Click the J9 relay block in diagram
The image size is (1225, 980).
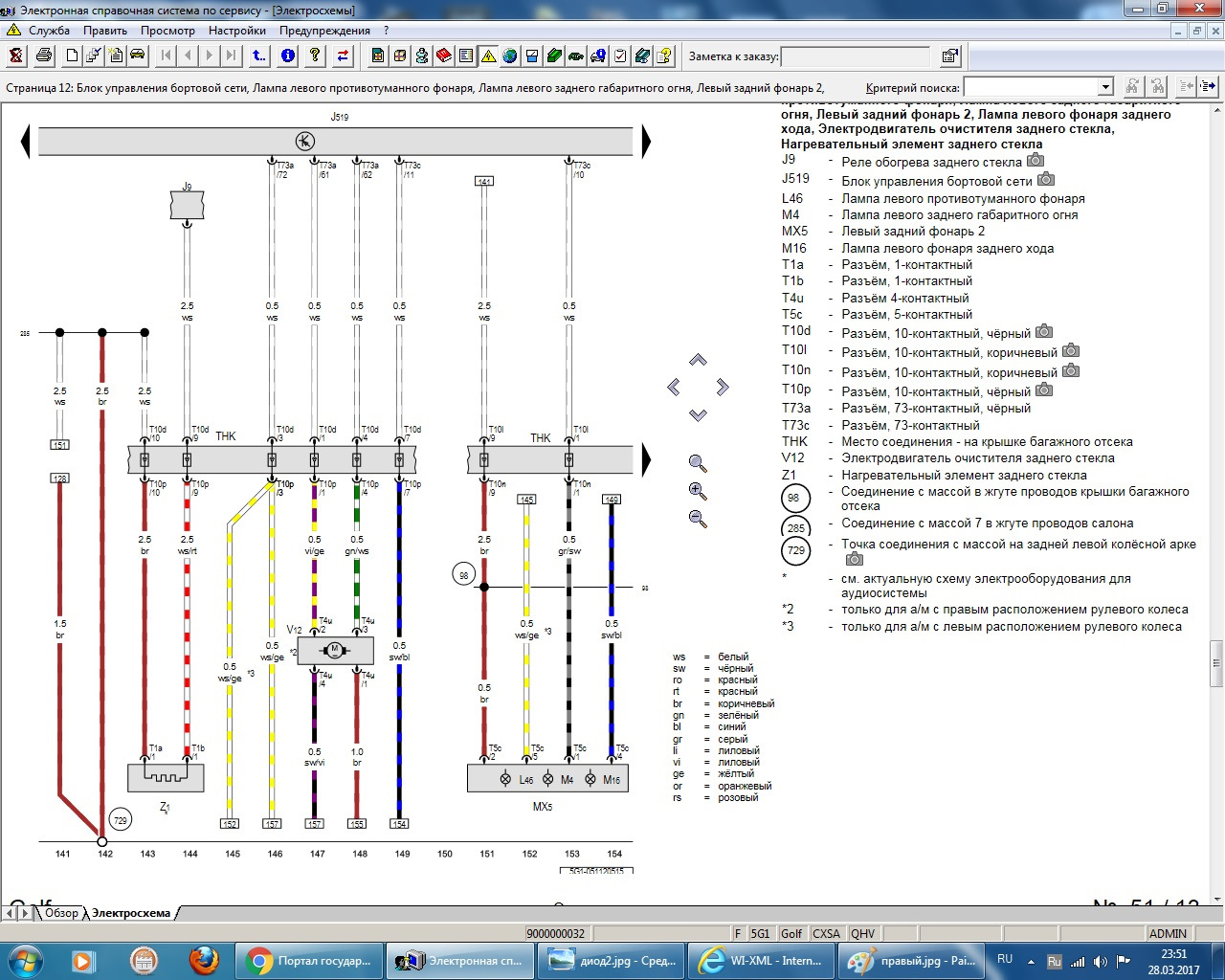coord(187,206)
